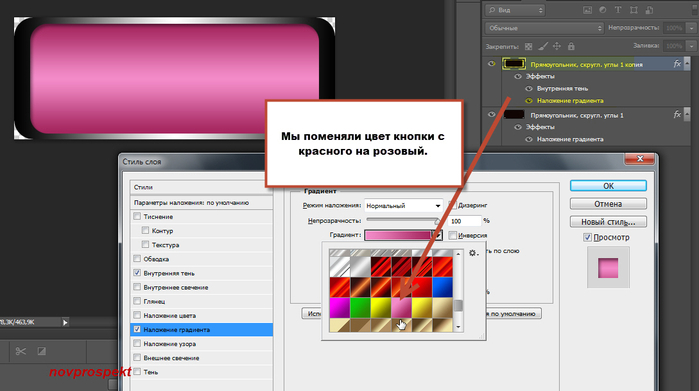
Task: Enable the Текстура checkbox
Action: pos(145,245)
